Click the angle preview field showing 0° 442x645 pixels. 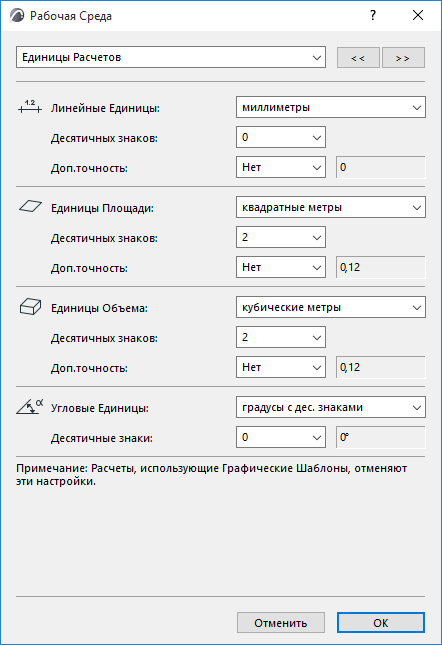pyautogui.click(x=381, y=437)
